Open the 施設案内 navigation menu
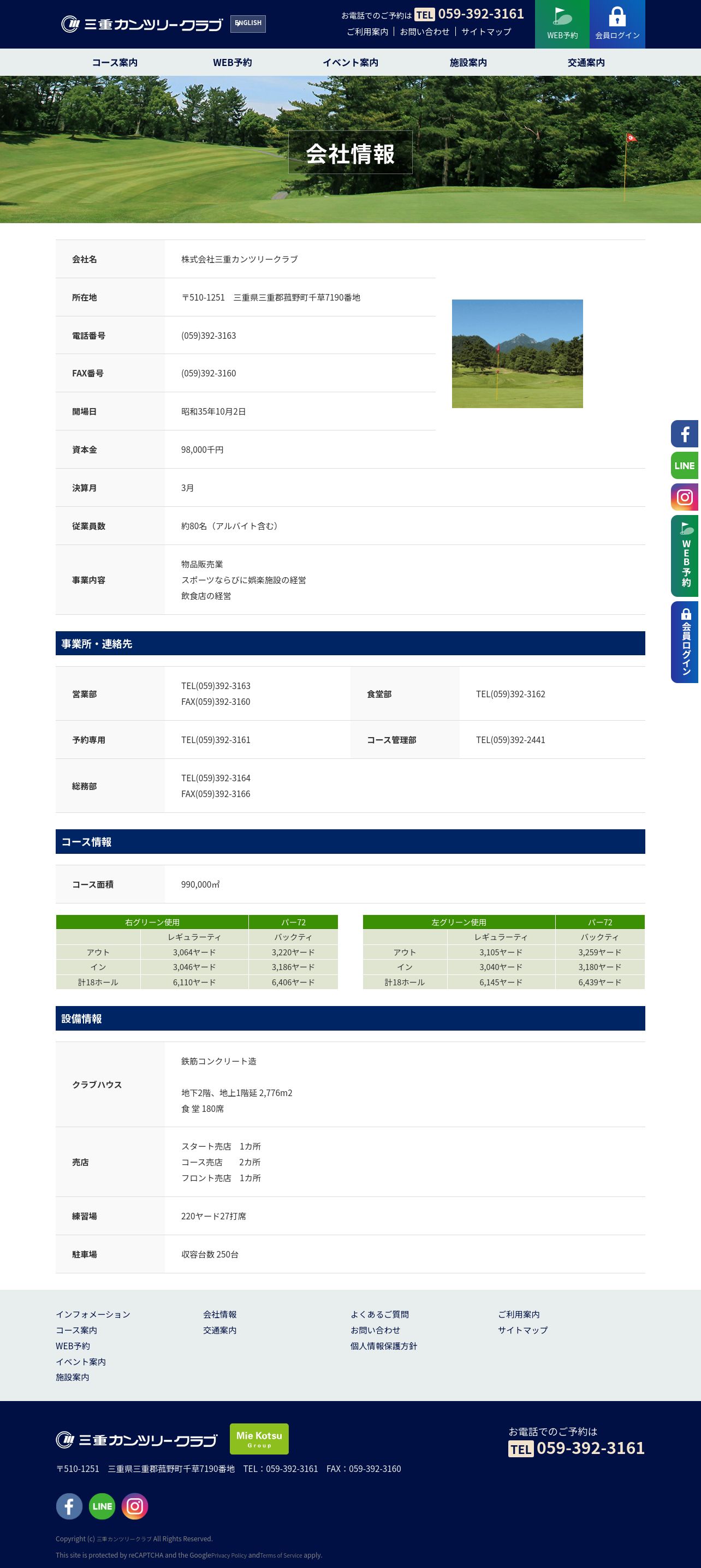Viewport: 701px width, 1568px height. tap(468, 62)
